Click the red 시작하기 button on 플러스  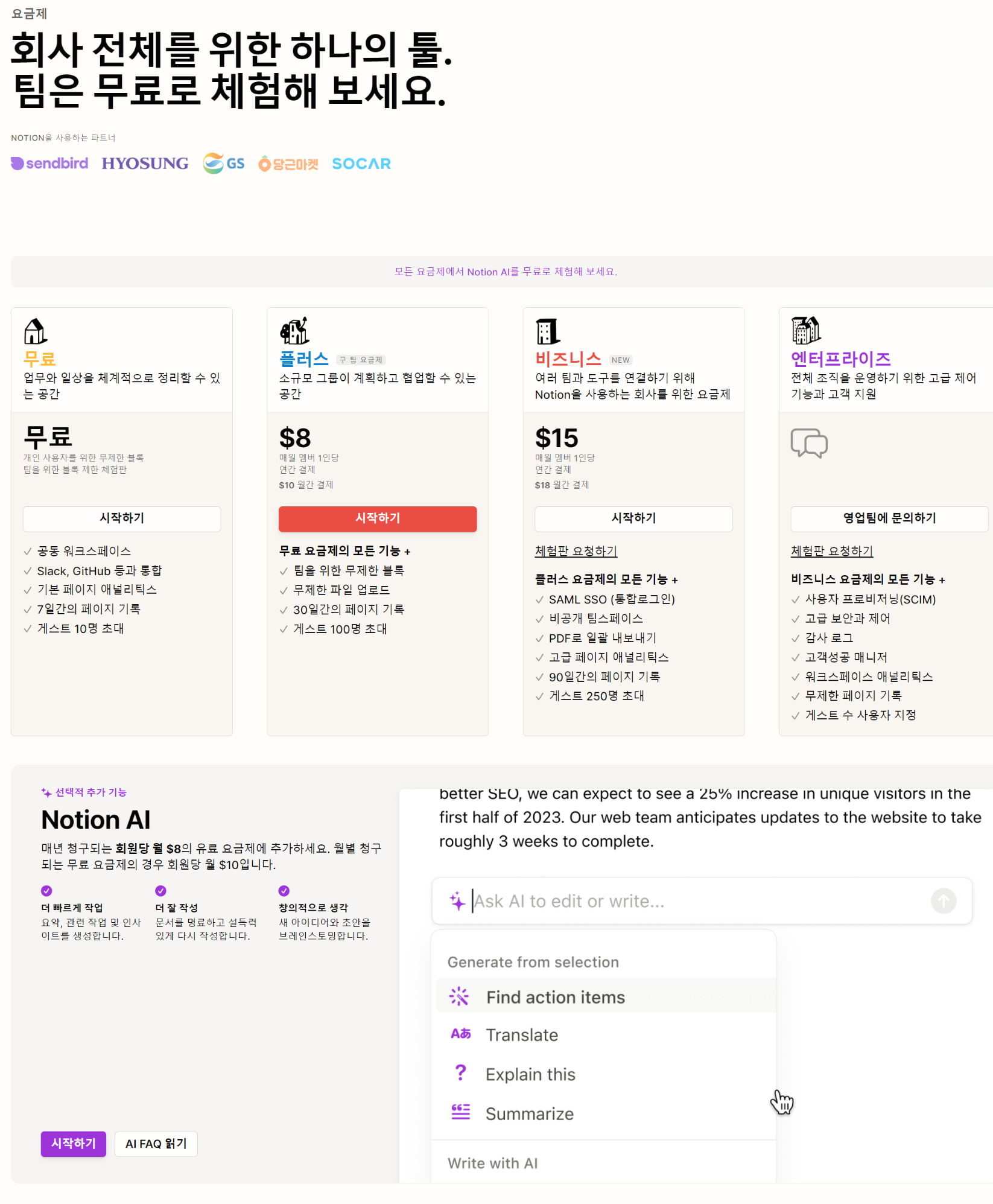coord(378,518)
